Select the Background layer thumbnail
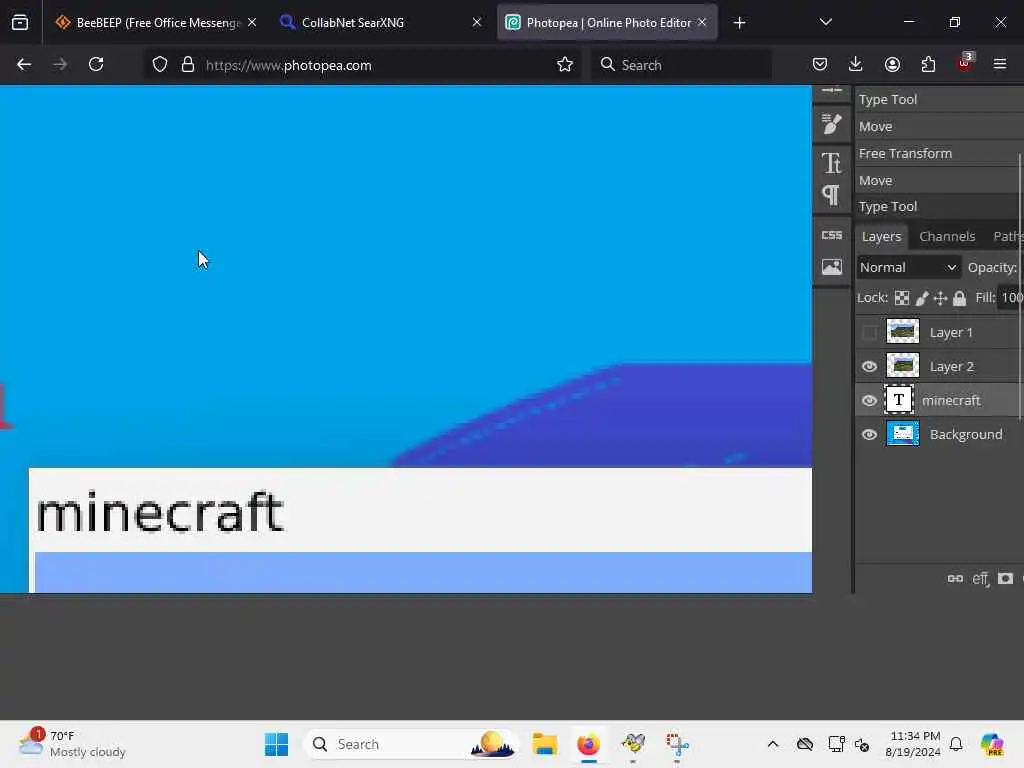Image resolution: width=1024 pixels, height=768 pixels. tap(903, 434)
